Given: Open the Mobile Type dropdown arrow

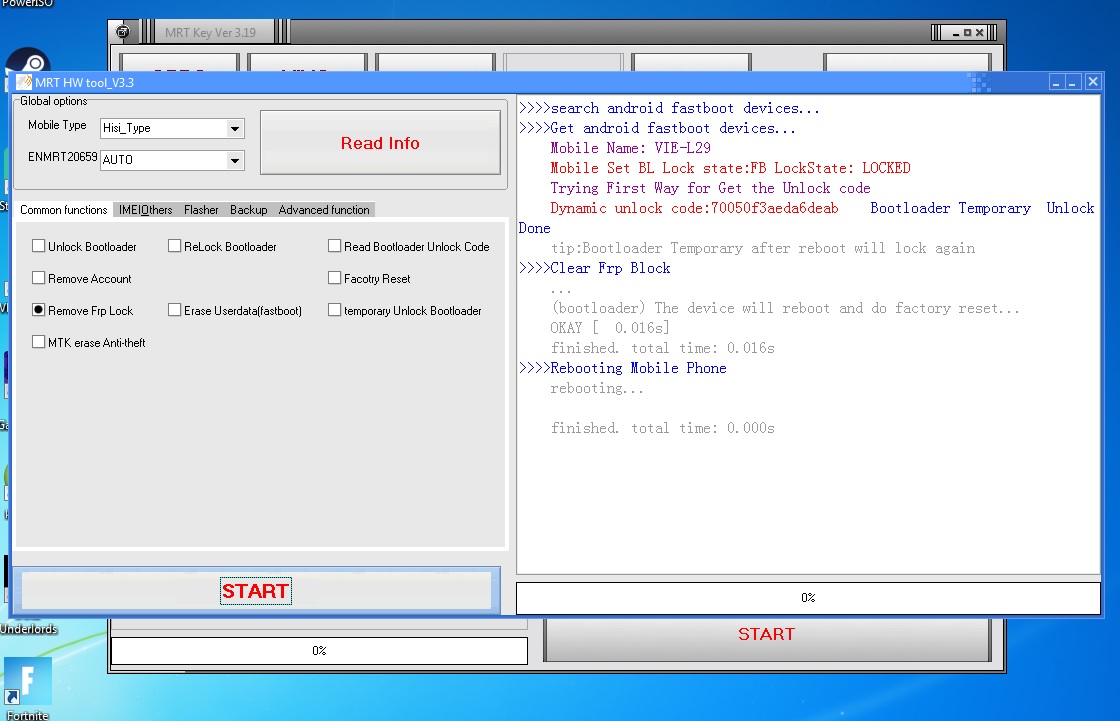Looking at the screenshot, I should point(234,129).
